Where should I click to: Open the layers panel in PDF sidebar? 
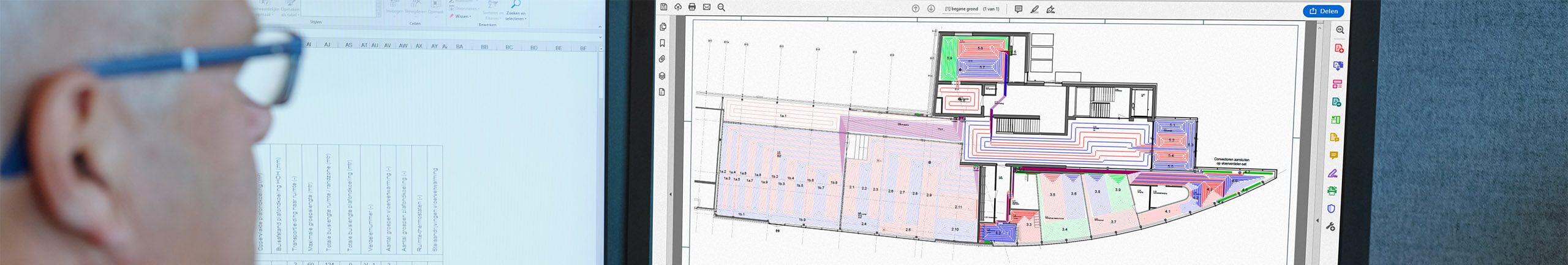coord(662,76)
